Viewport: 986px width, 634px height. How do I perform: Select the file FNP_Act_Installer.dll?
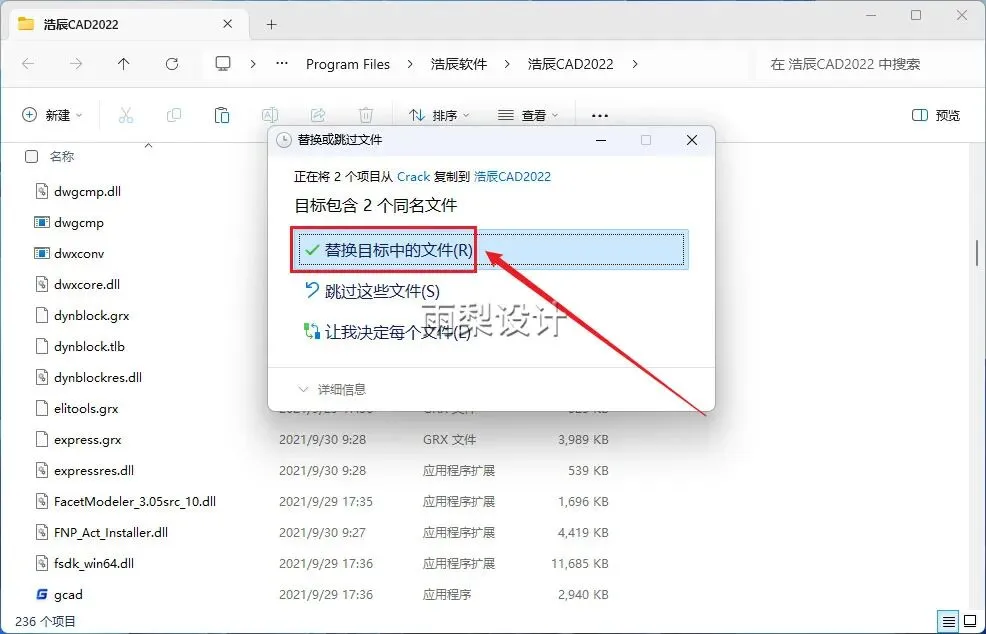click(111, 532)
